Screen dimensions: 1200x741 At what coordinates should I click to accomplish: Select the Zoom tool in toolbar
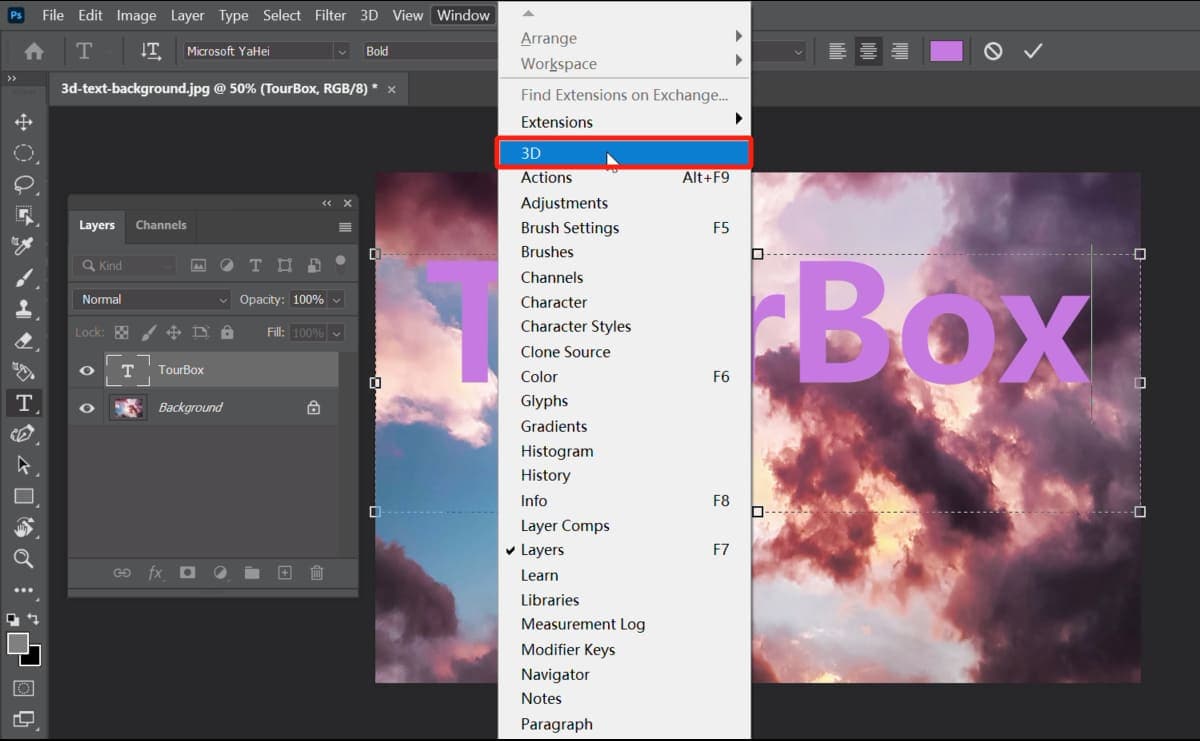pyautogui.click(x=23, y=558)
